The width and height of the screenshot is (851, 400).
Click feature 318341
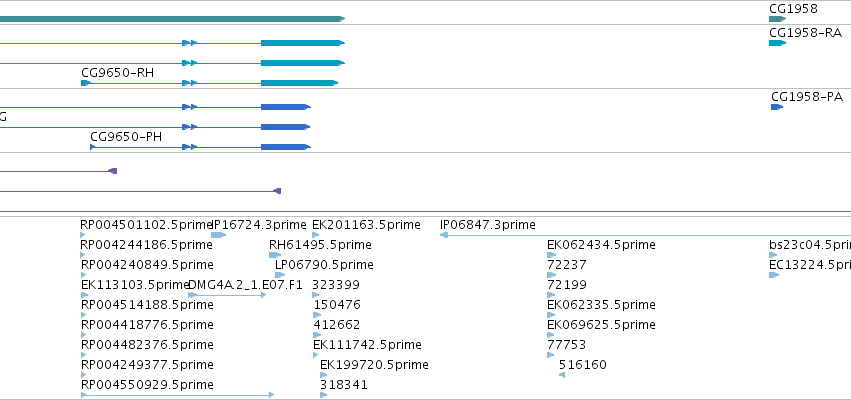[x=344, y=385]
